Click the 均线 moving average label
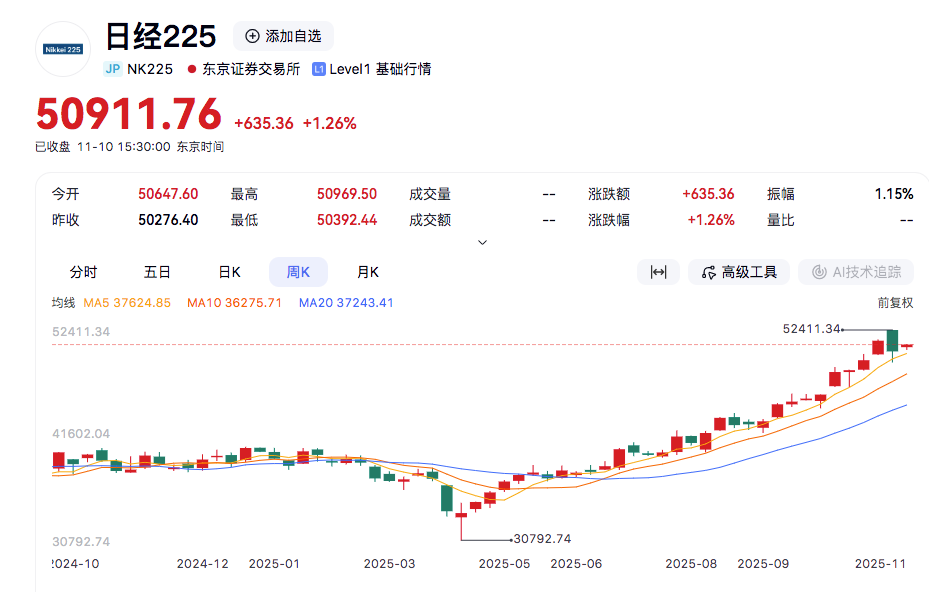This screenshot has width=929, height=592. [x=63, y=303]
